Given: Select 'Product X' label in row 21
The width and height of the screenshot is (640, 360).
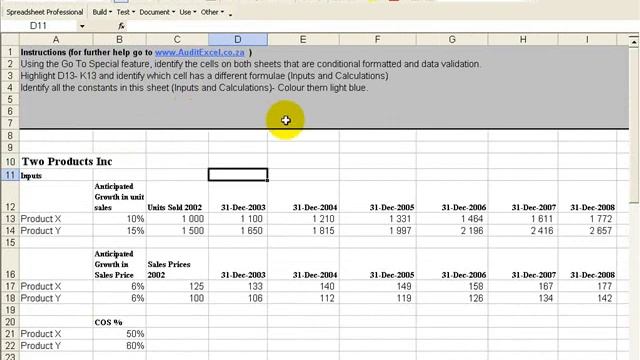Looking at the screenshot, I should (x=56, y=334).
